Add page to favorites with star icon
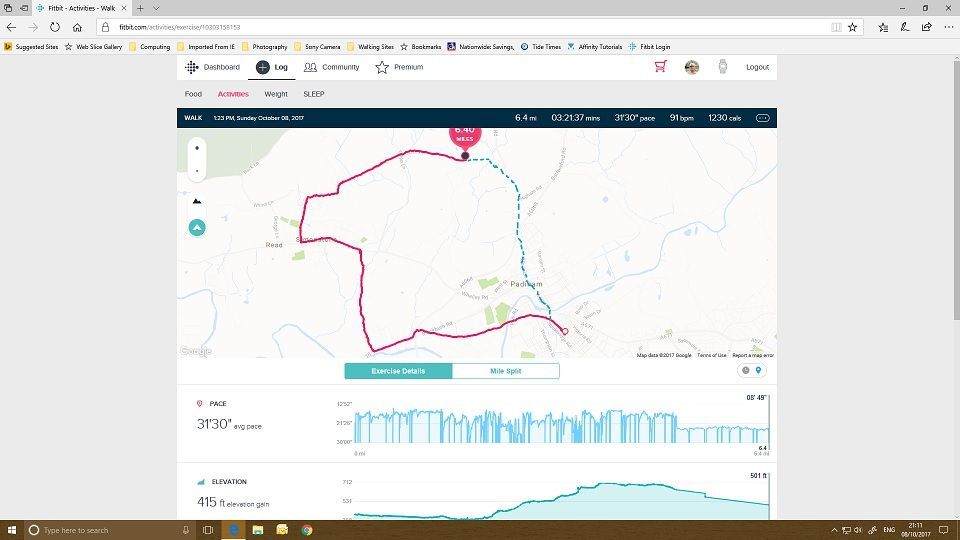 coord(852,27)
